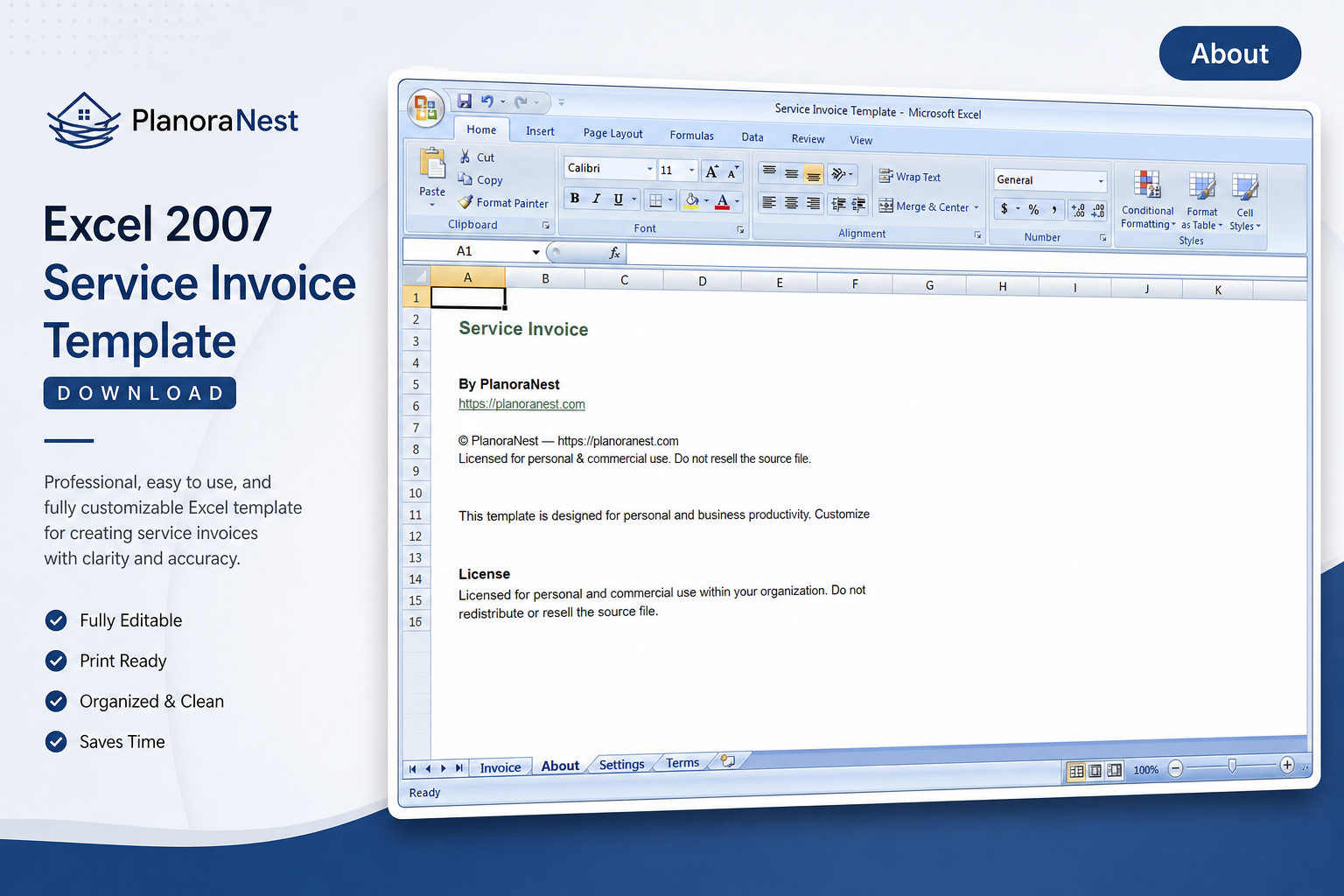Switch to the Data ribbon tab

pos(752,136)
